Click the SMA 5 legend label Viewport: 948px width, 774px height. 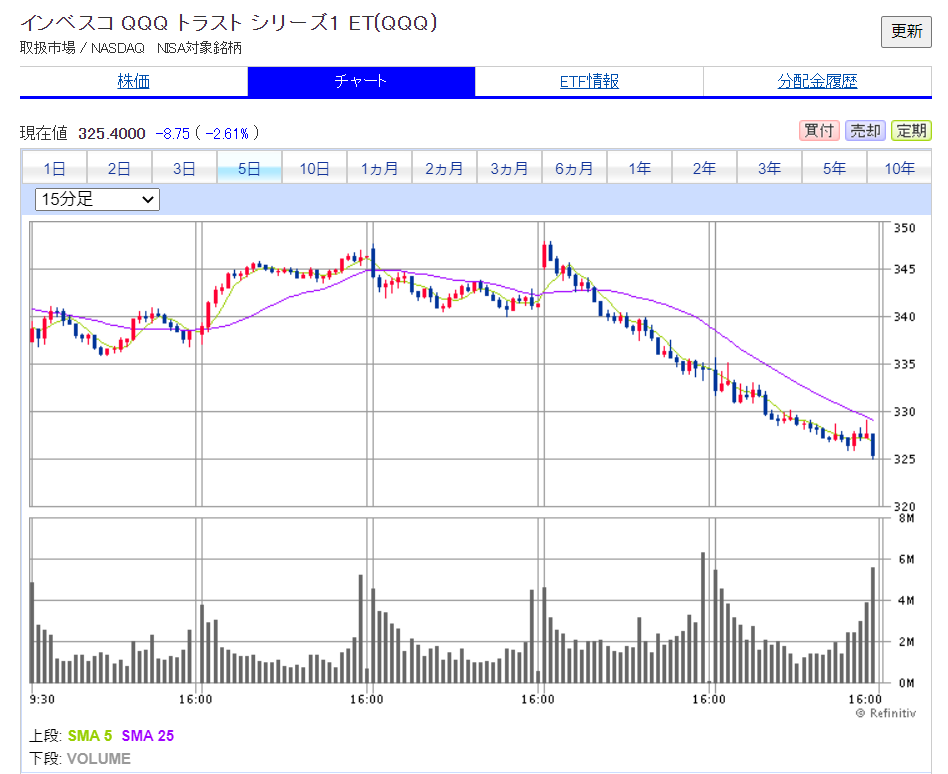coord(89,736)
